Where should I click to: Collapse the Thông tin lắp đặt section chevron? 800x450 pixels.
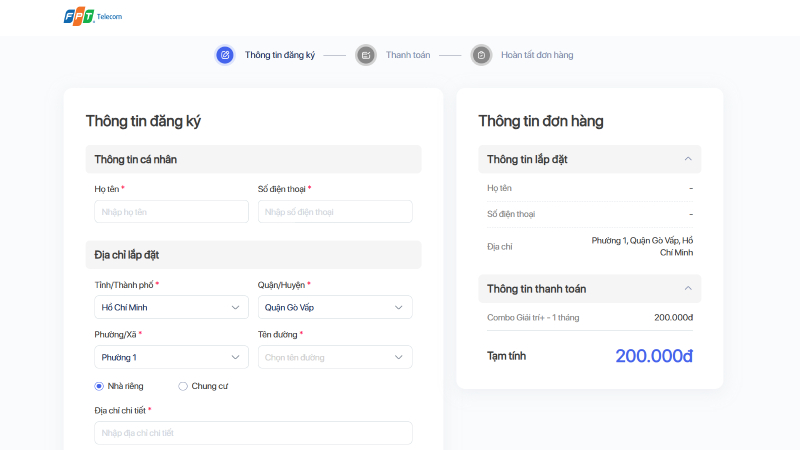(x=688, y=159)
